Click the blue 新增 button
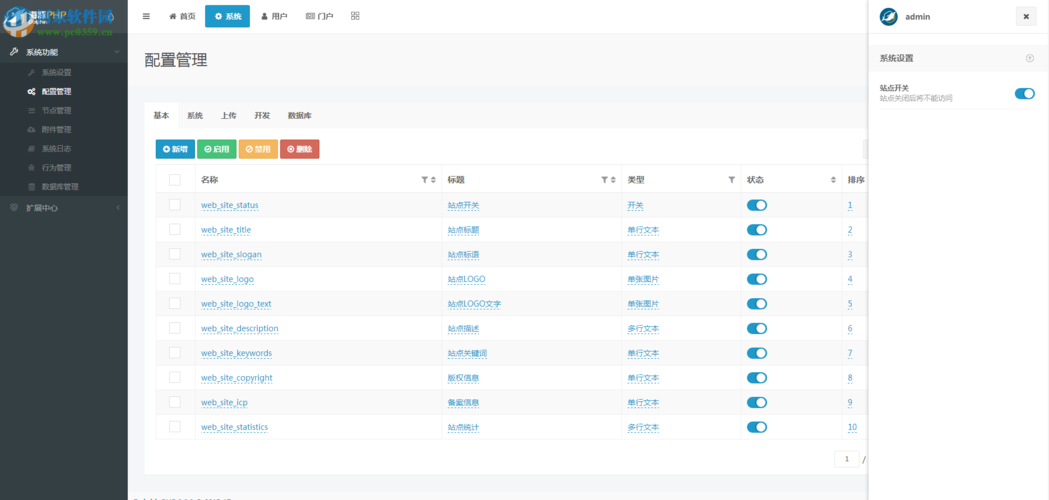Viewport: 1049px width, 500px height. coord(175,149)
